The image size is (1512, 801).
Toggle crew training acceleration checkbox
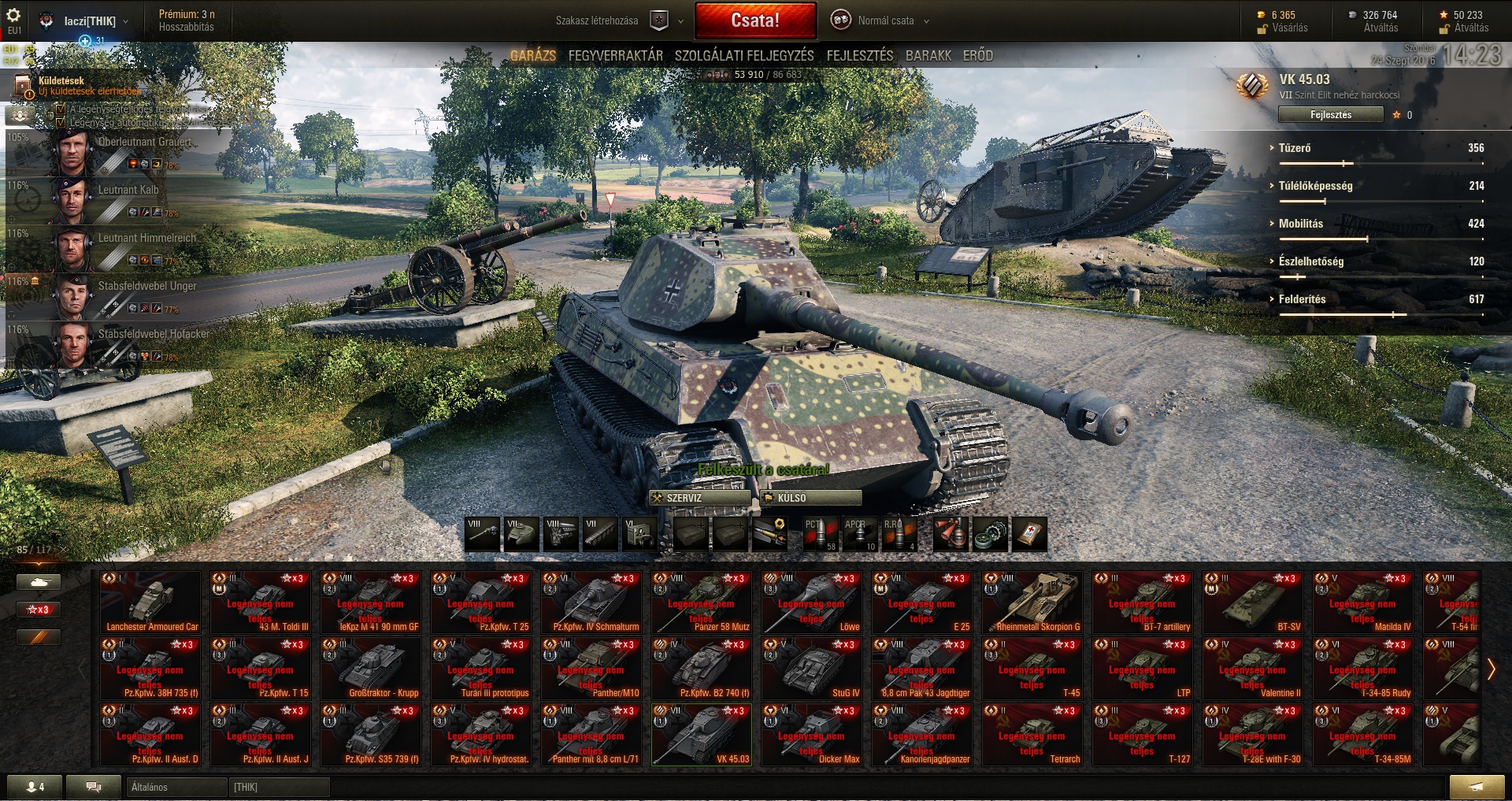[60, 109]
